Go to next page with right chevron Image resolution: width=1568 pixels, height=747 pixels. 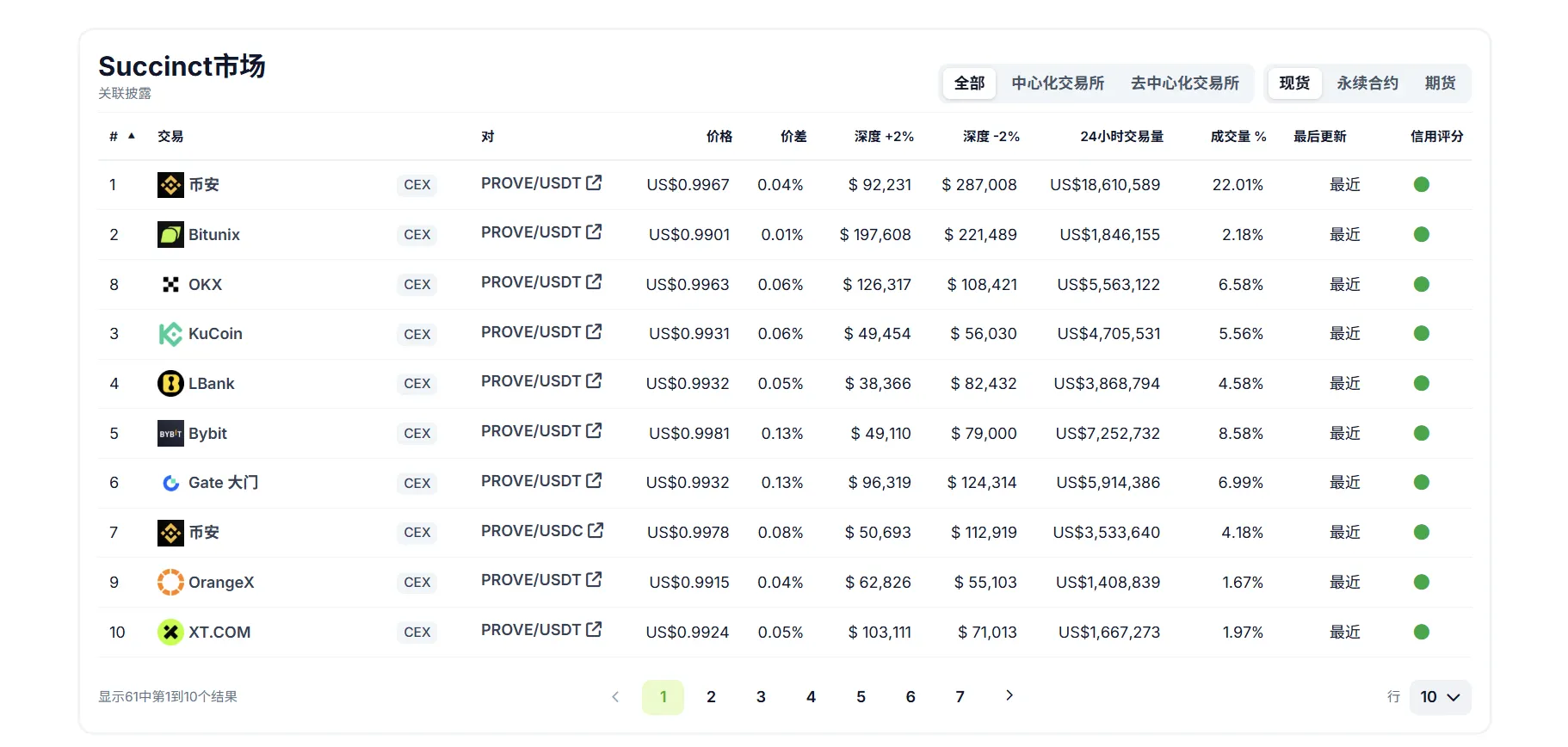(1009, 695)
